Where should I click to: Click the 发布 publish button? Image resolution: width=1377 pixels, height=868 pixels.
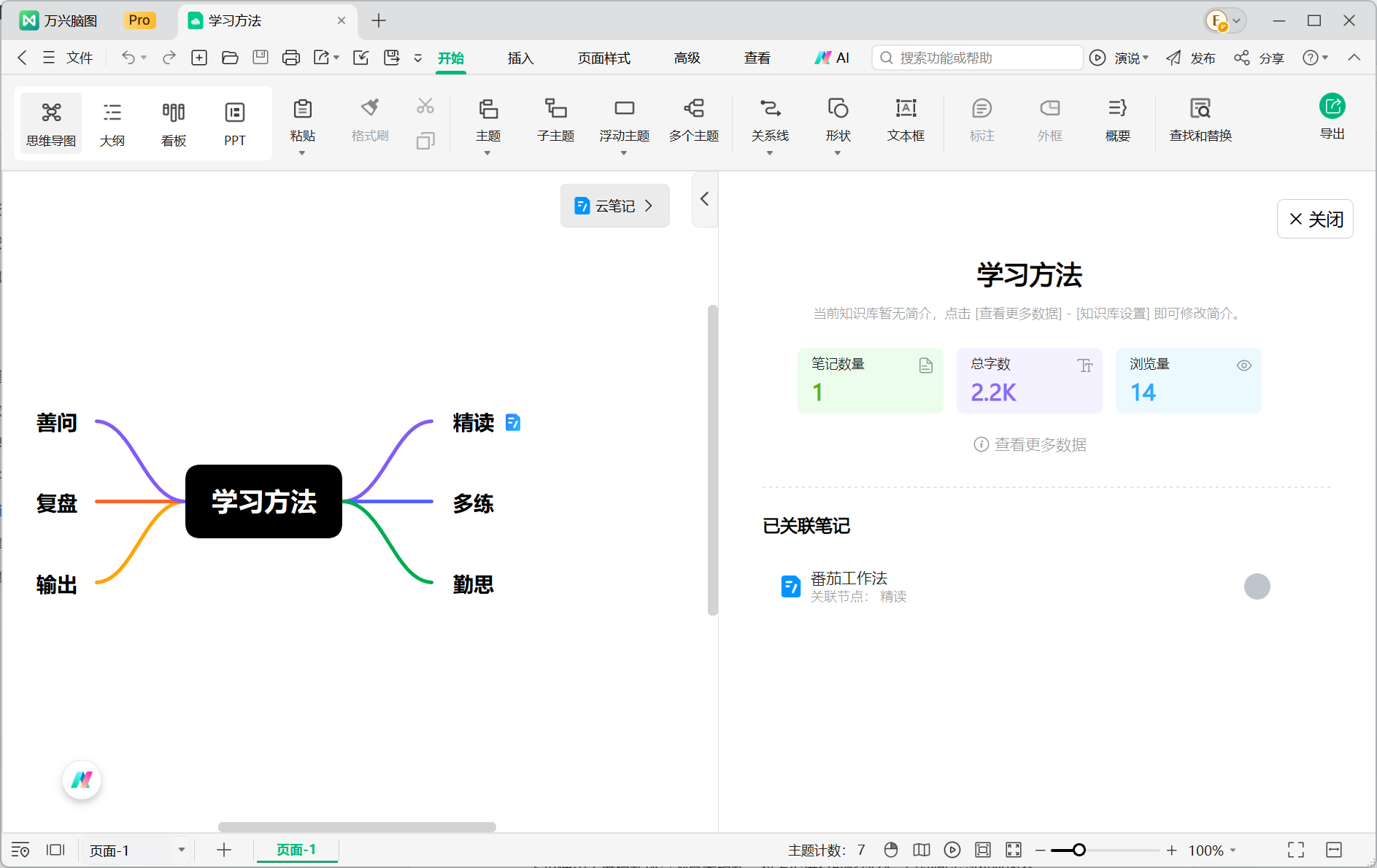[x=1191, y=58]
